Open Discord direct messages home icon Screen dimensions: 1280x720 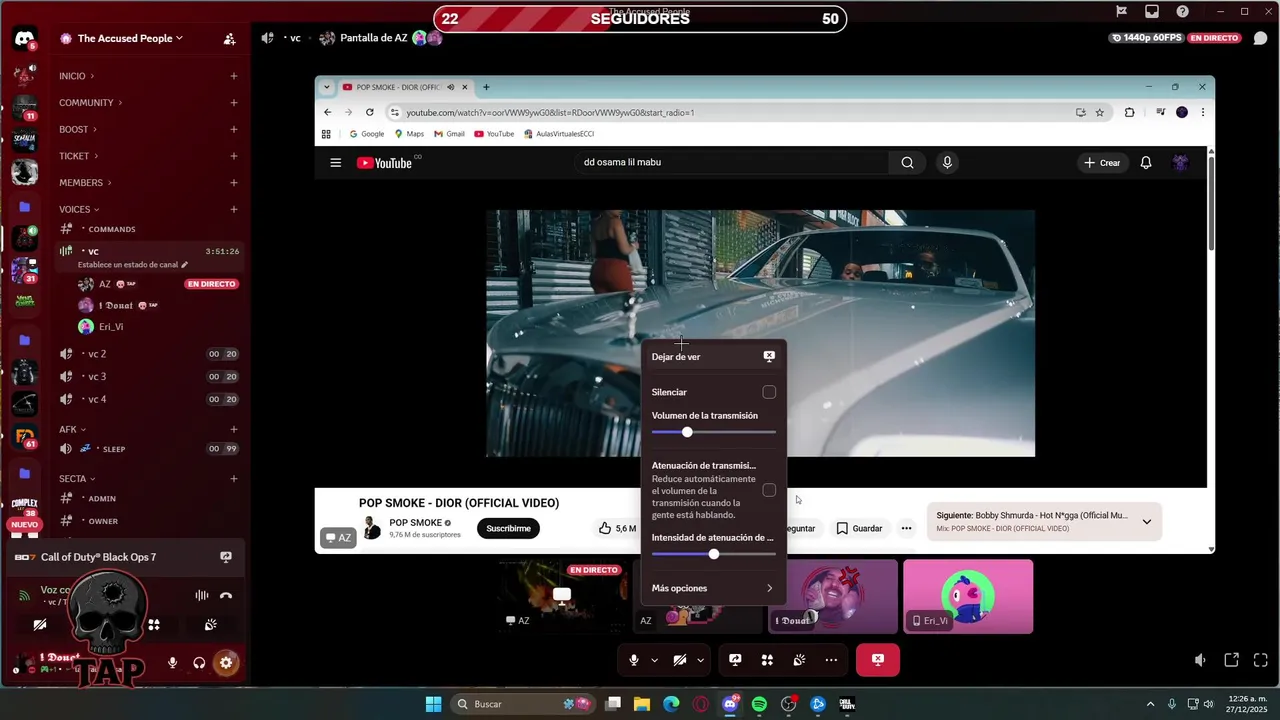tap(24, 39)
